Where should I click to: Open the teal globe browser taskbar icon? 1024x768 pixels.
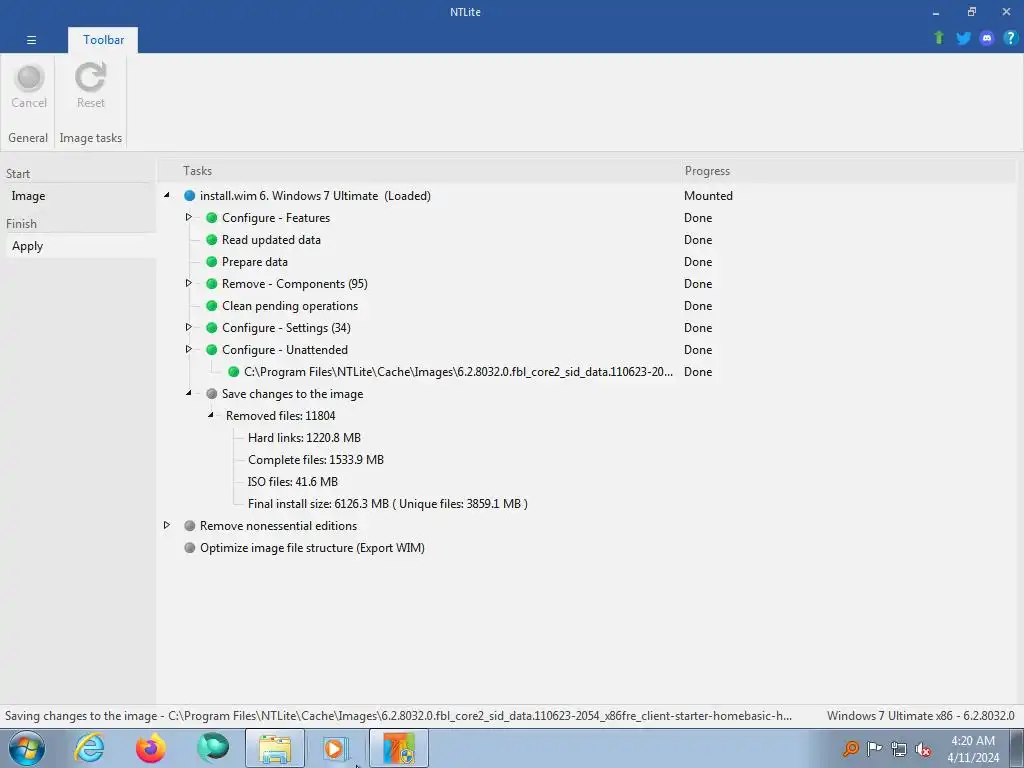213,748
